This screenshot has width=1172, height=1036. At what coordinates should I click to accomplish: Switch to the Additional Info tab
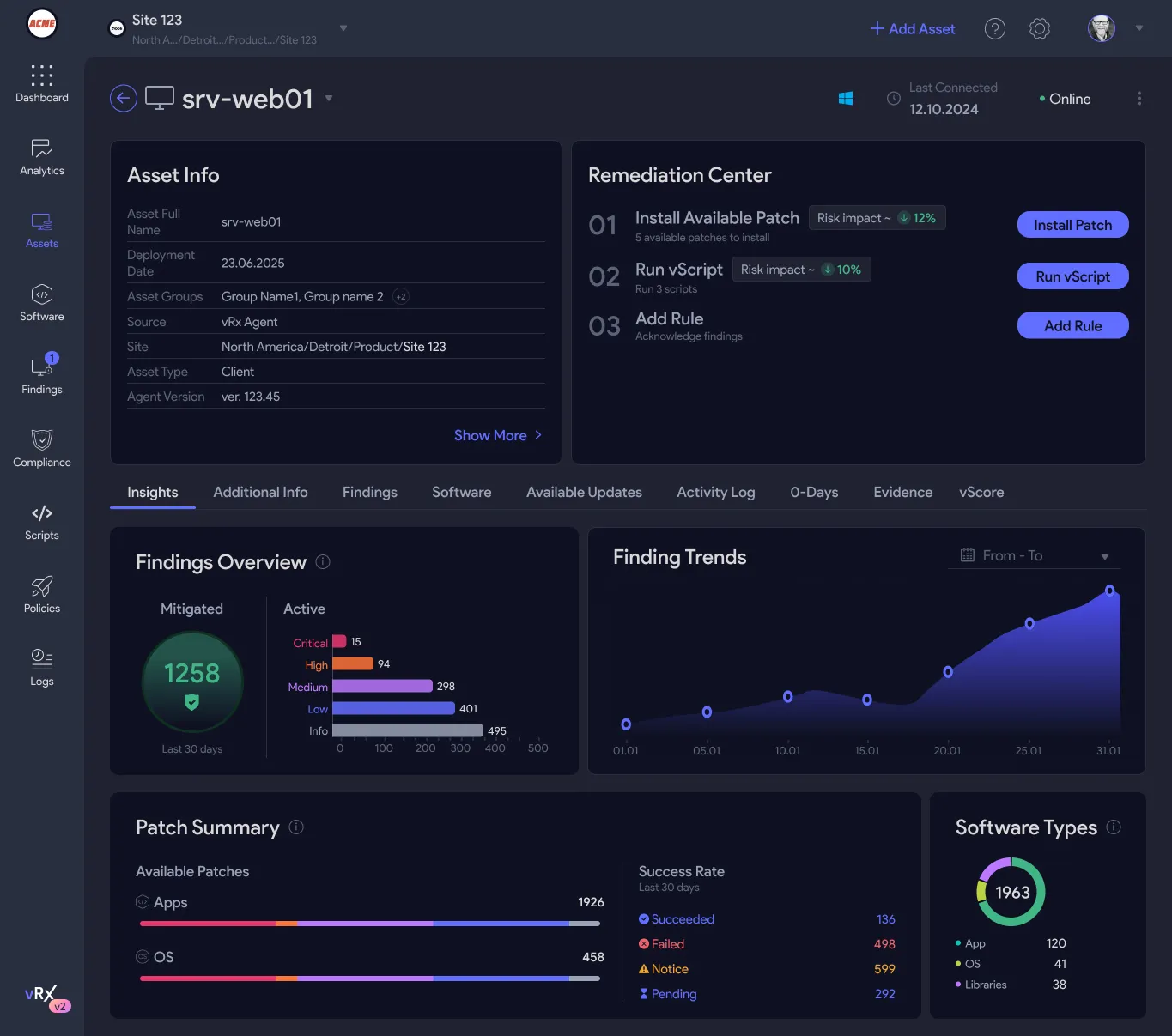tap(260, 492)
